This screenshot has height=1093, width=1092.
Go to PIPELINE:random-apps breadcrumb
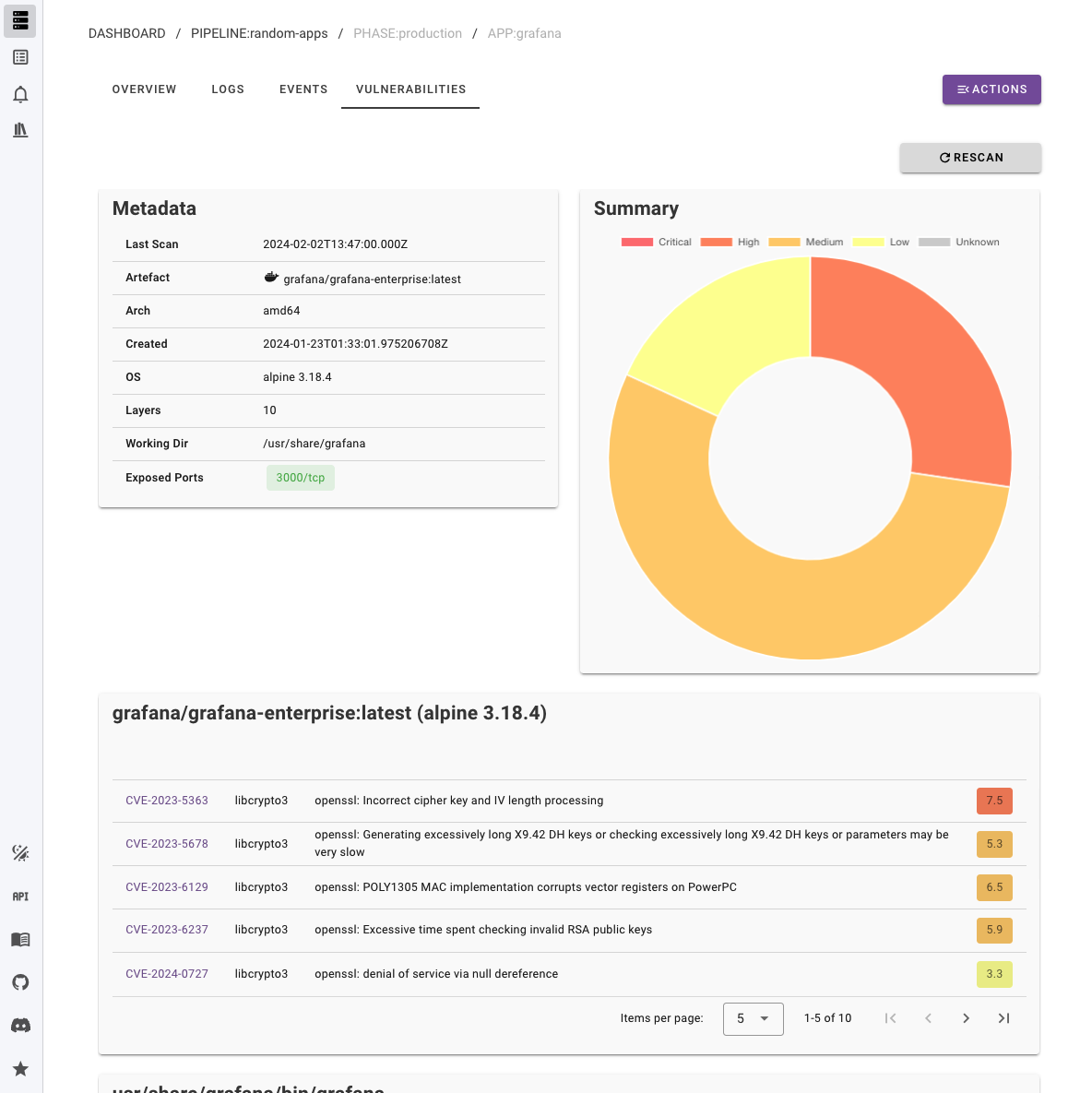(x=259, y=33)
